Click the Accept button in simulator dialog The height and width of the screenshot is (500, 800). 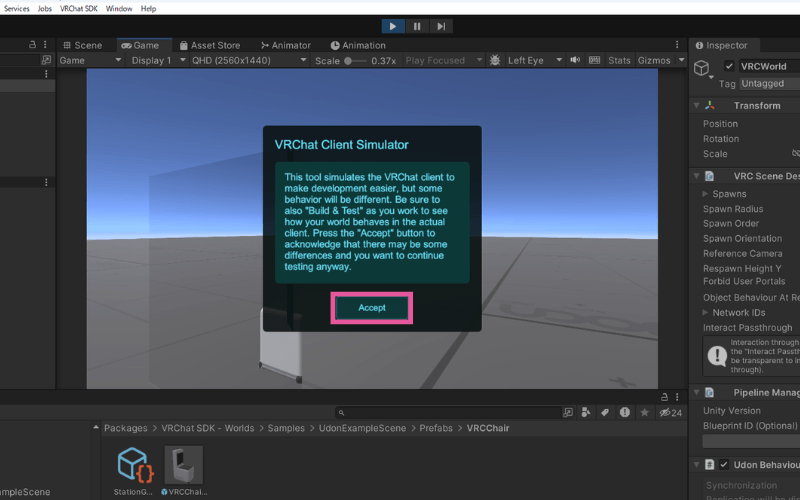pos(372,308)
